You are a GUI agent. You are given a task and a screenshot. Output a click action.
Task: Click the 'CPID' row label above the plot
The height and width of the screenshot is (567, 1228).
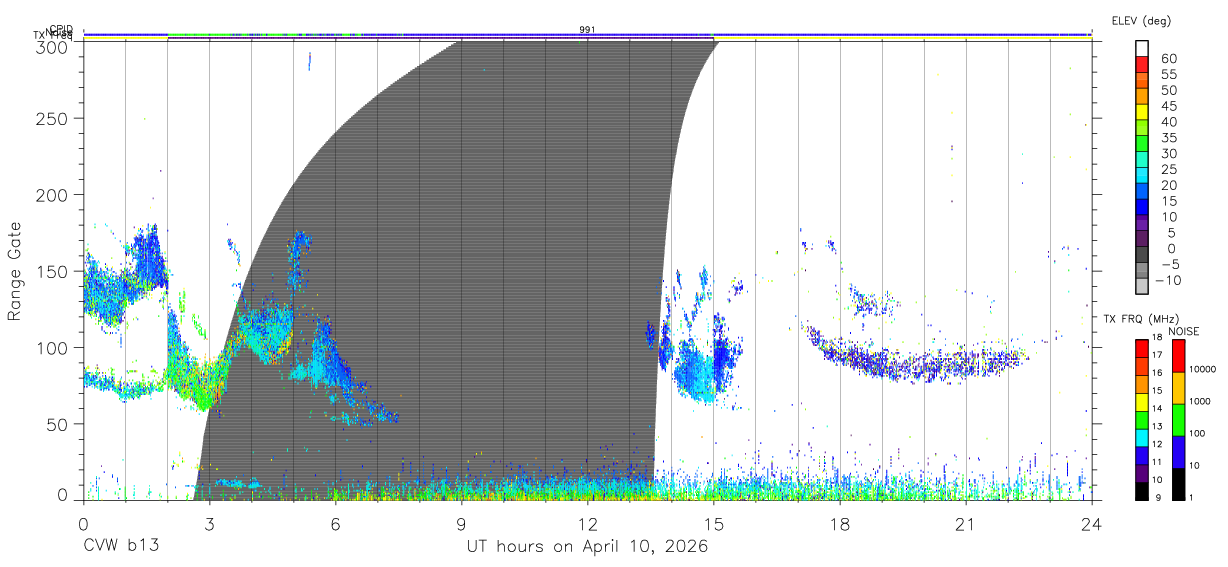coord(62,29)
